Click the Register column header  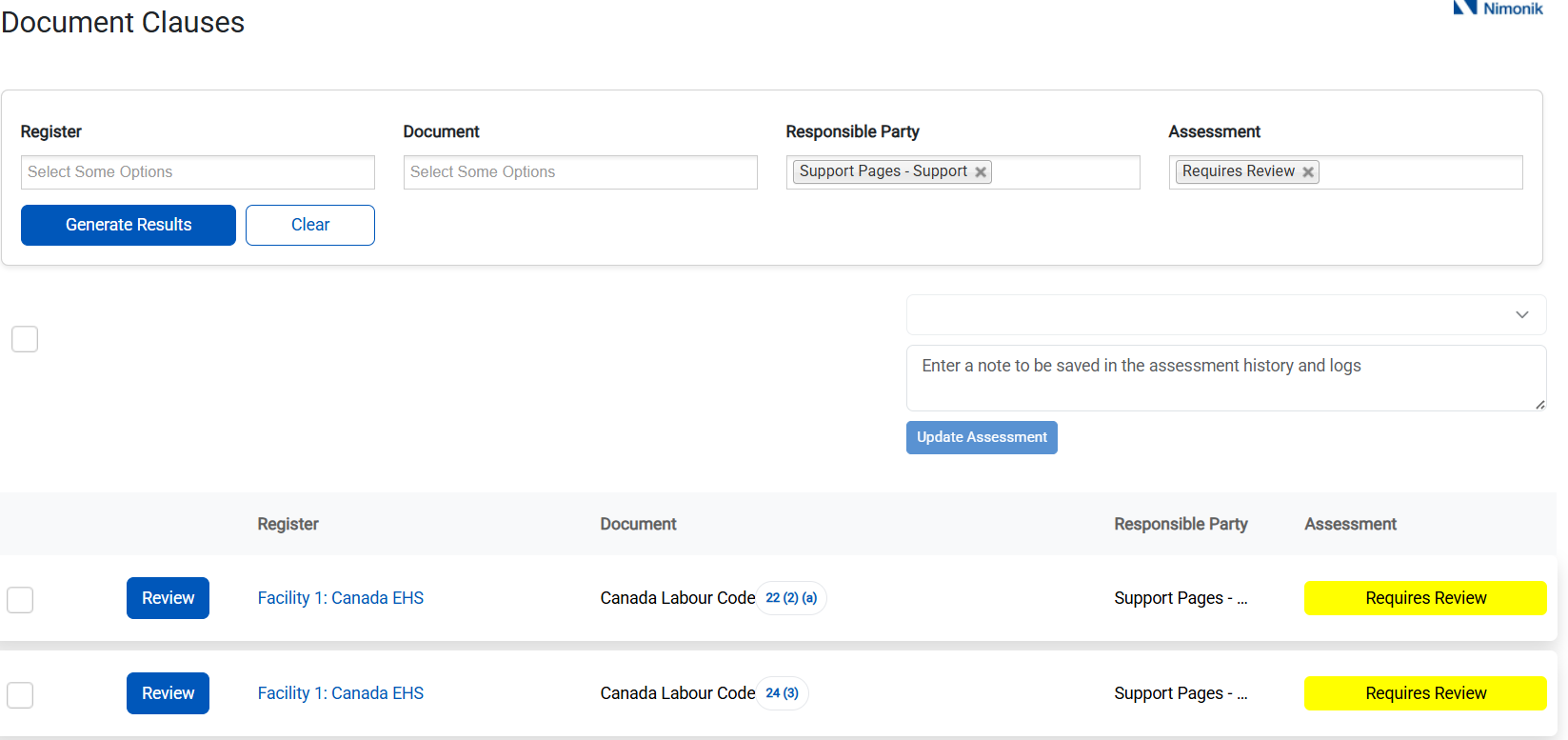(x=288, y=524)
